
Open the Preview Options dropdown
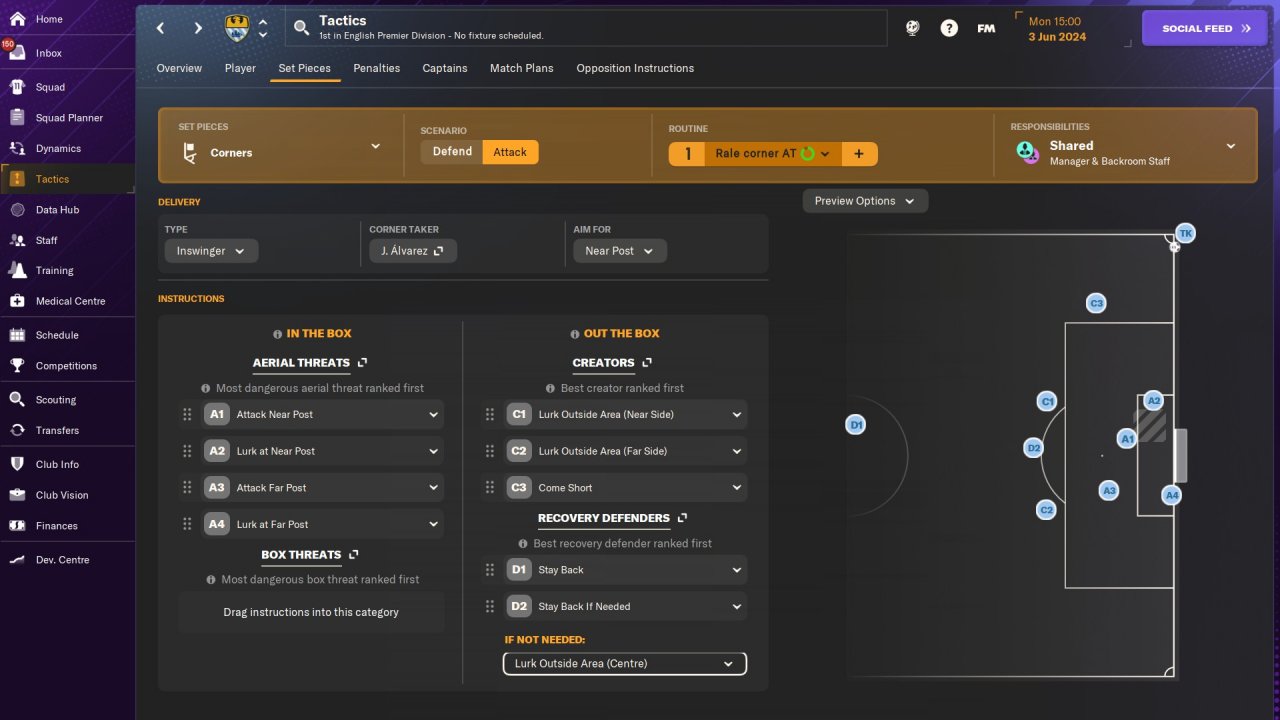point(865,201)
